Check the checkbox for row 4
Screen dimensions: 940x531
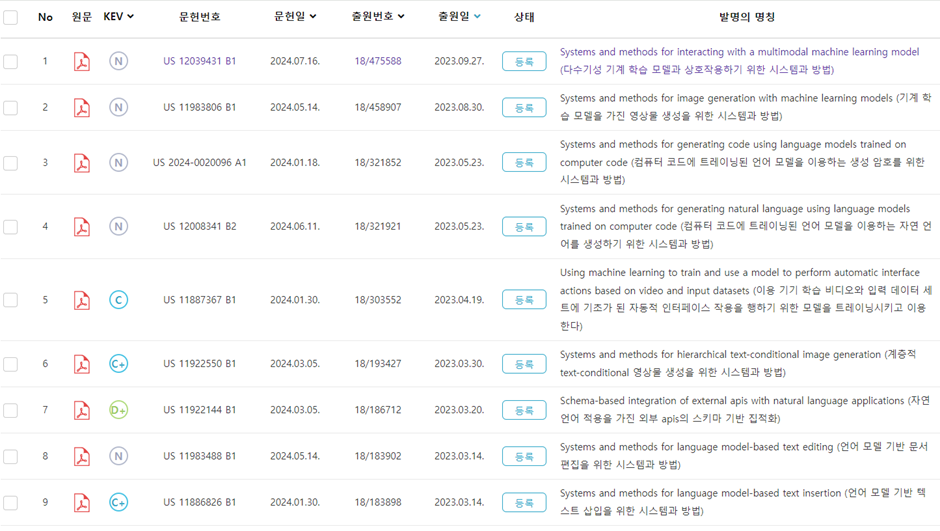coord(10,227)
